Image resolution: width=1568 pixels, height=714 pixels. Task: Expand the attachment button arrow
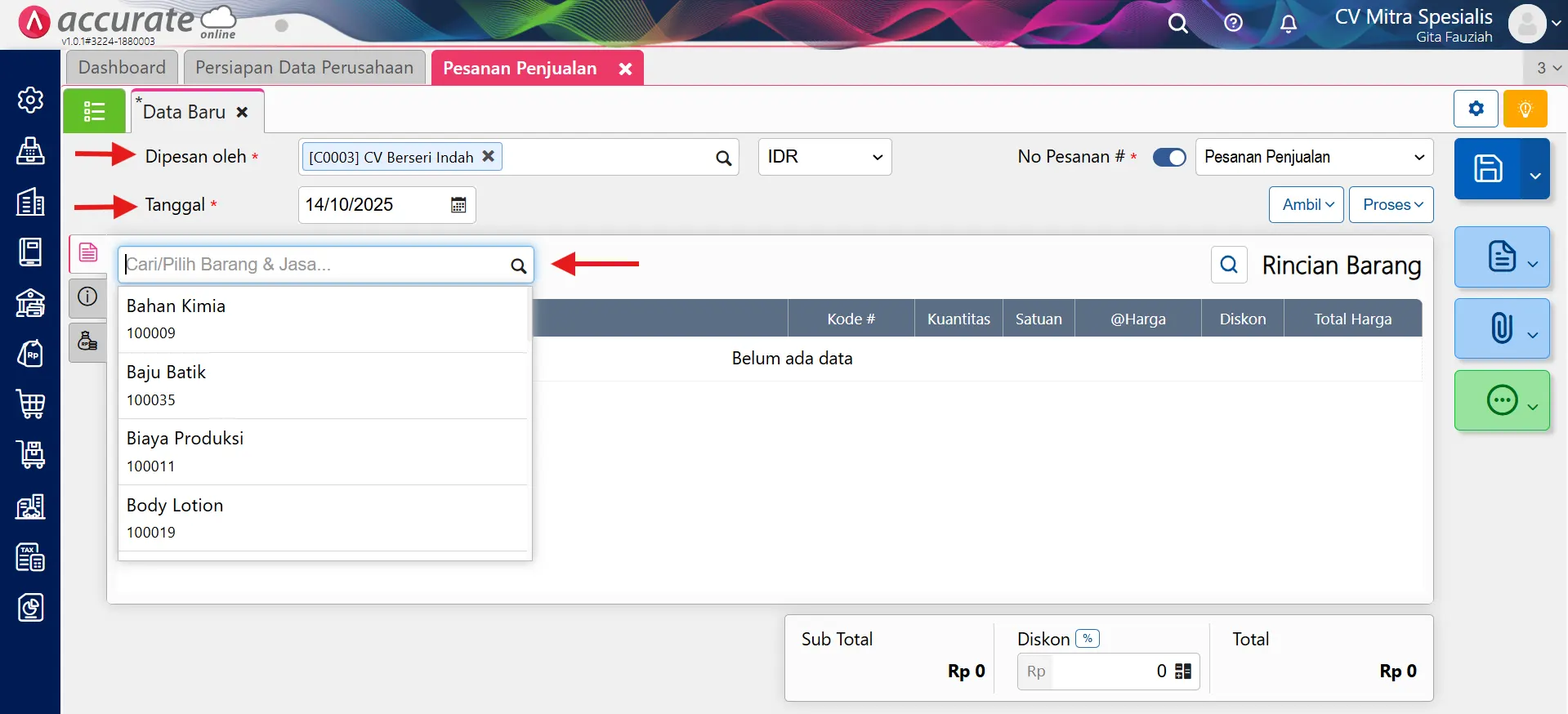[x=1533, y=335]
